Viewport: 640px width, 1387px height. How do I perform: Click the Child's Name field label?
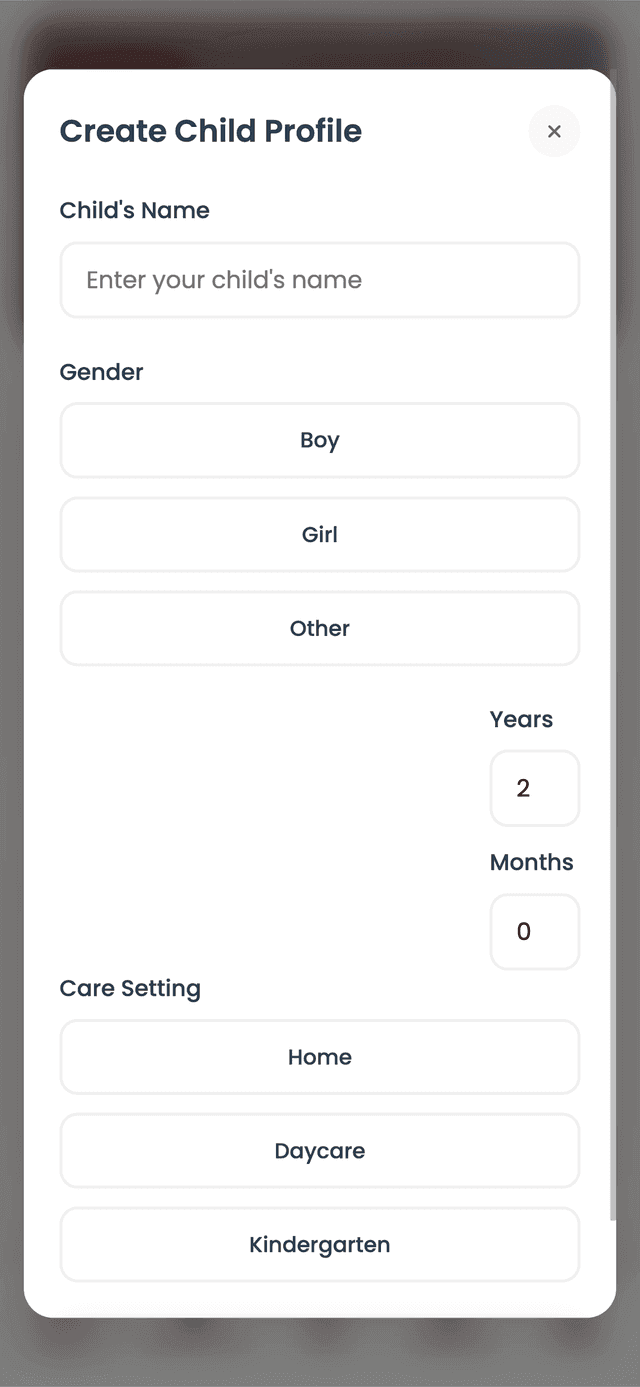(x=134, y=210)
